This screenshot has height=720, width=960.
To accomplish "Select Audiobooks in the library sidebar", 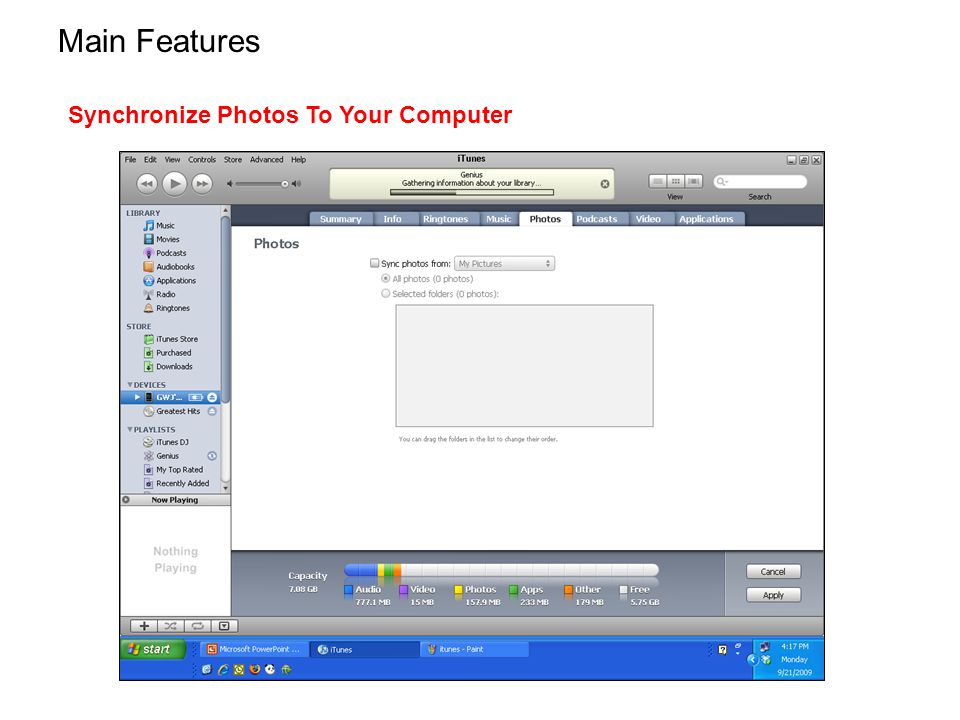I will (x=175, y=267).
